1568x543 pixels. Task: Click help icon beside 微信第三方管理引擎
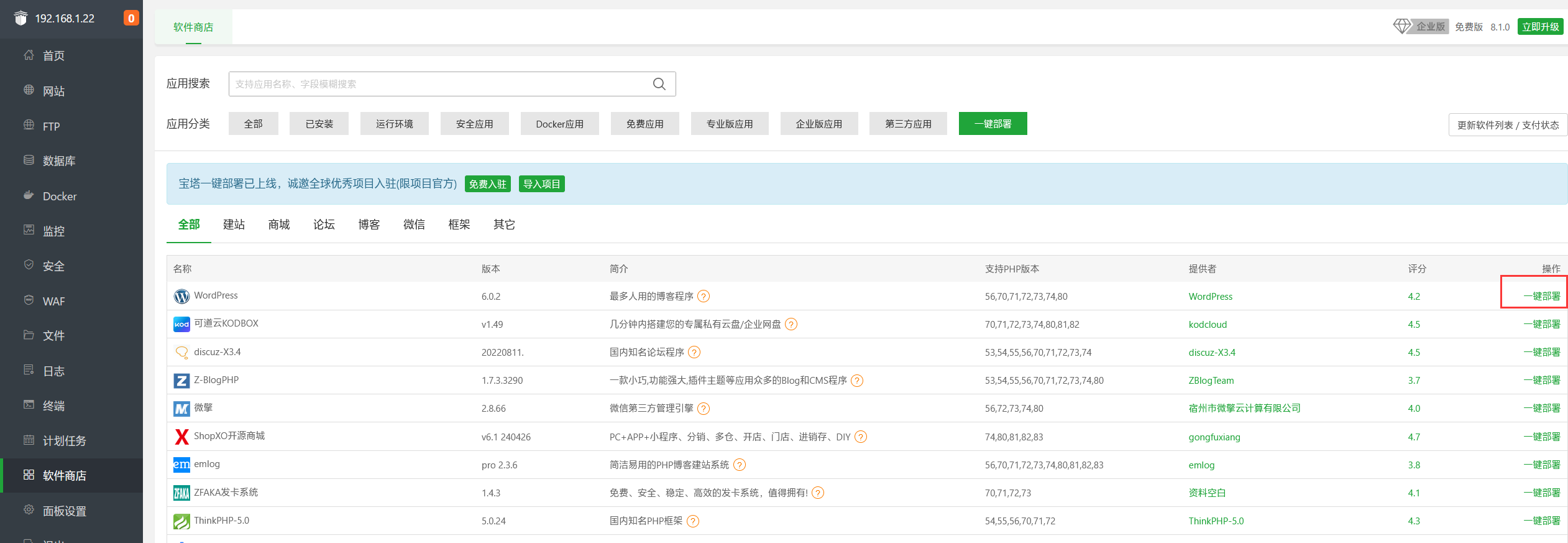point(704,408)
